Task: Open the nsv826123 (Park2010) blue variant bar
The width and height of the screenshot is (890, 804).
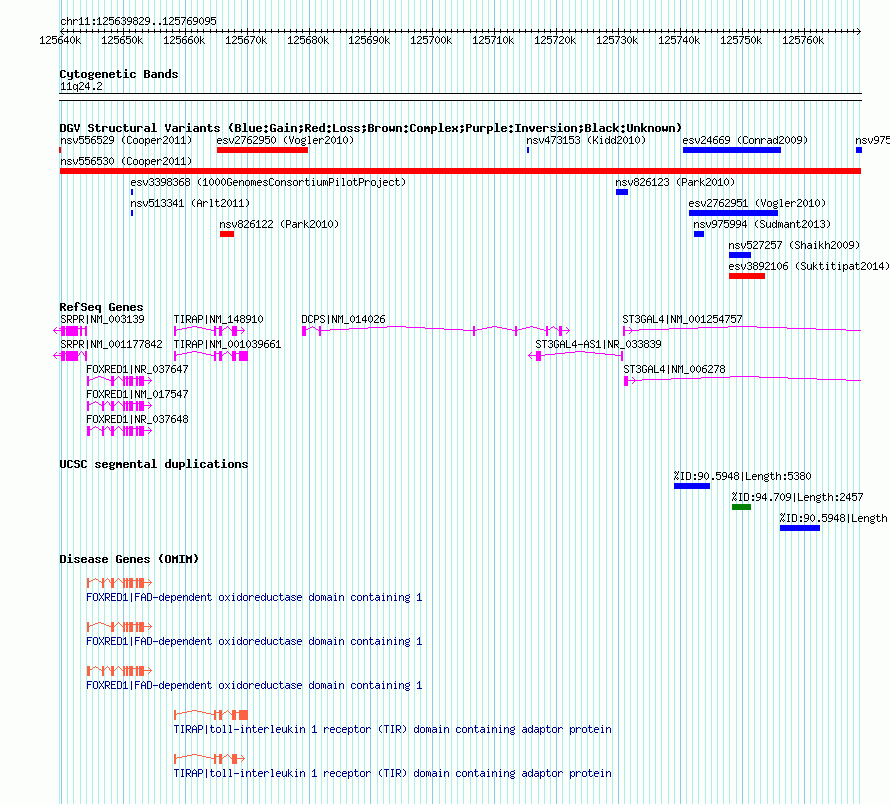Action: pyautogui.click(x=622, y=192)
